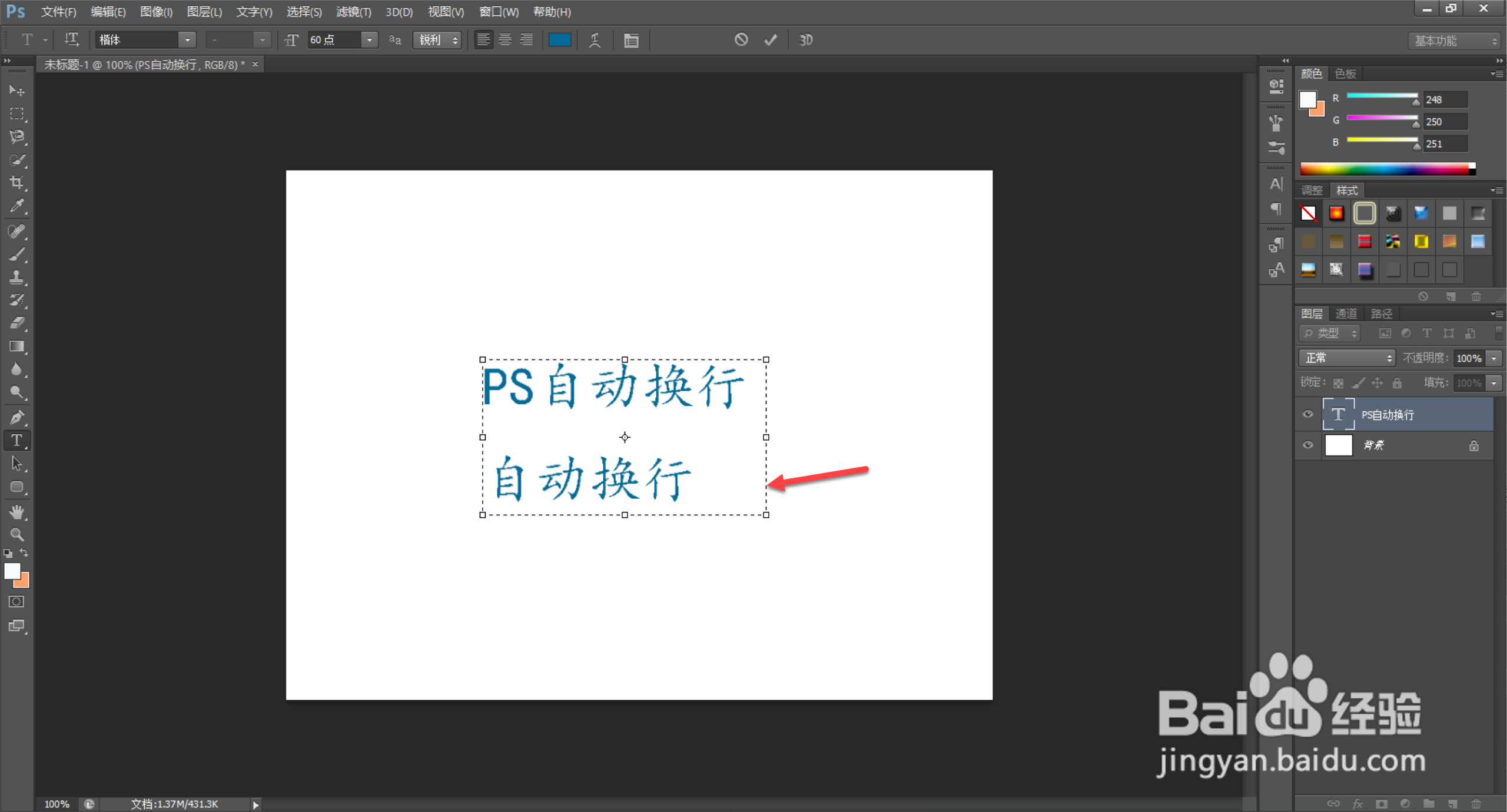This screenshot has height=812, width=1507.
Task: Open the blend mode 正常 dropdown
Action: click(x=1347, y=358)
